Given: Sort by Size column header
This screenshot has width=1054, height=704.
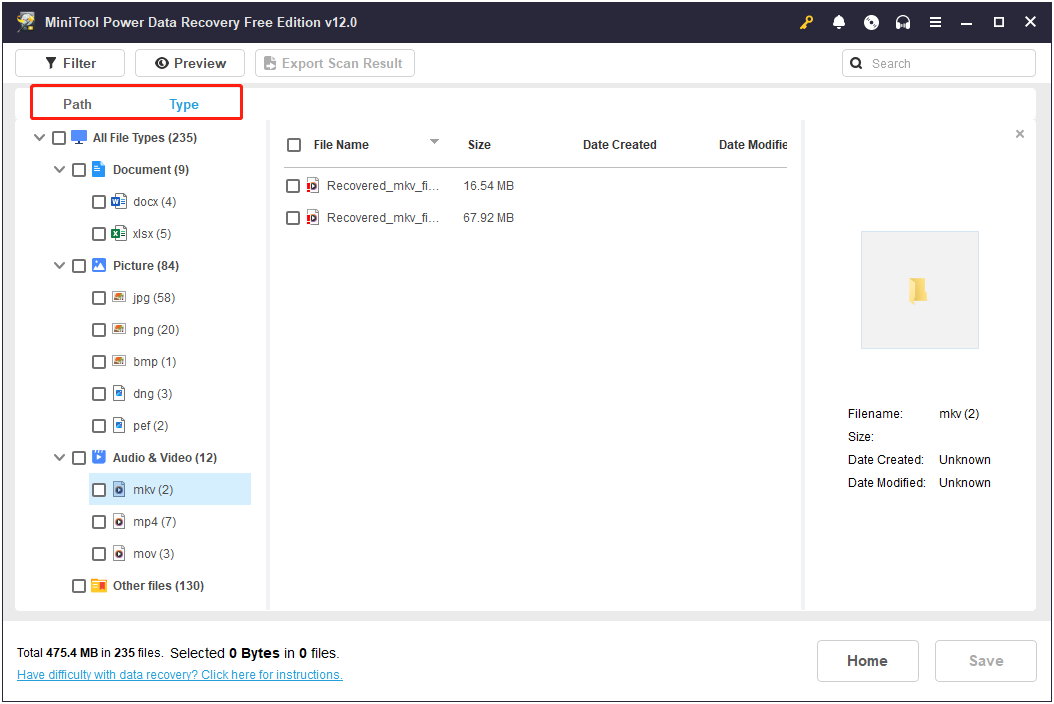Looking at the screenshot, I should click(x=479, y=145).
